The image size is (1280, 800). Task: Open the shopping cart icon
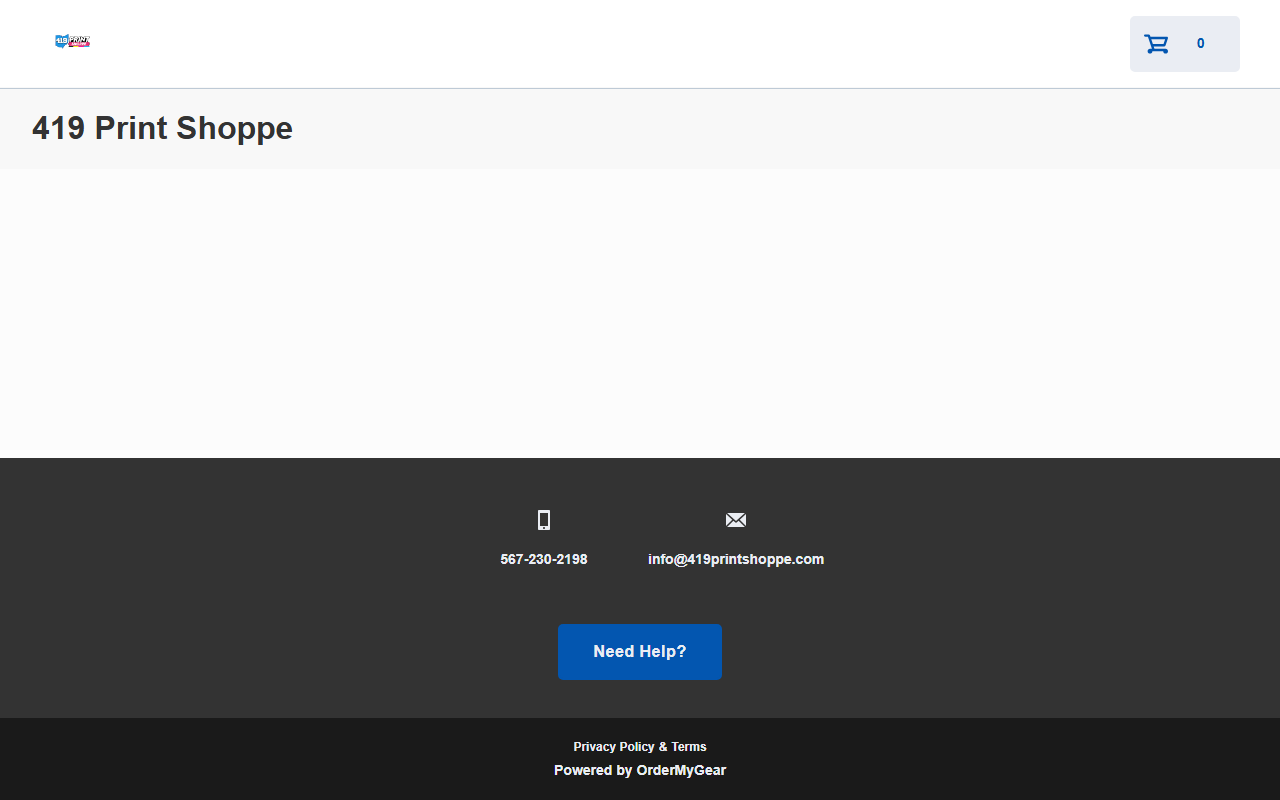pos(1157,44)
